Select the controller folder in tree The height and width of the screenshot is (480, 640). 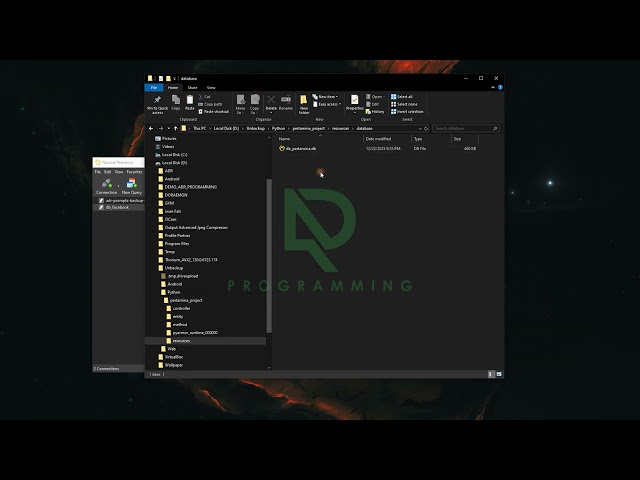[x=178, y=309]
